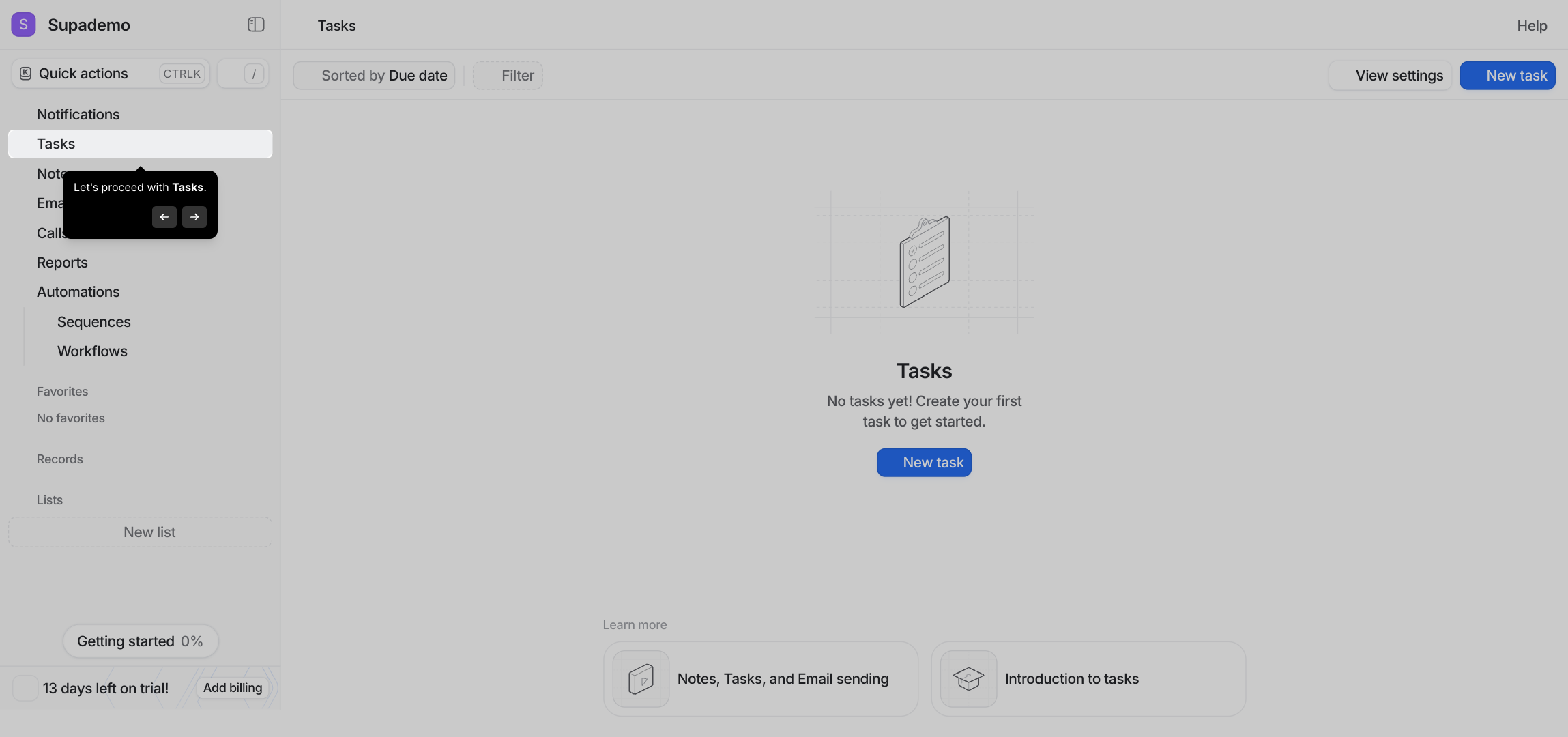Open Automations in the sidebar

[x=140, y=292]
